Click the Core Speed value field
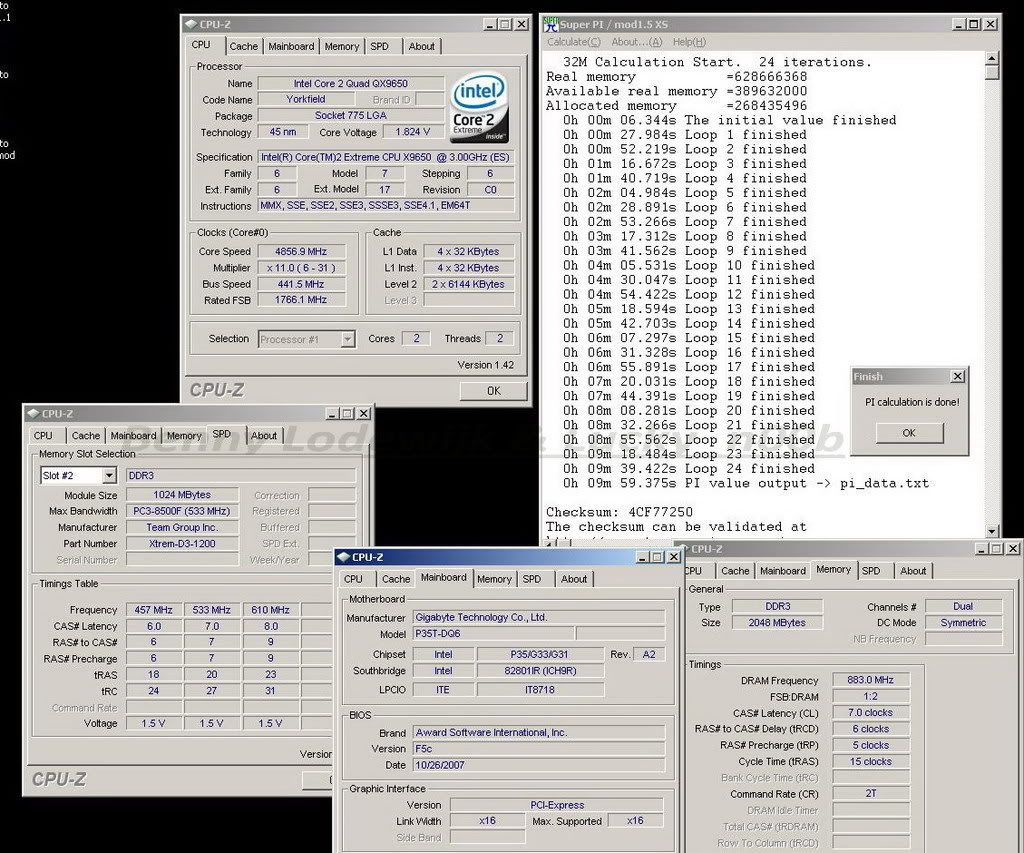 pyautogui.click(x=302, y=251)
